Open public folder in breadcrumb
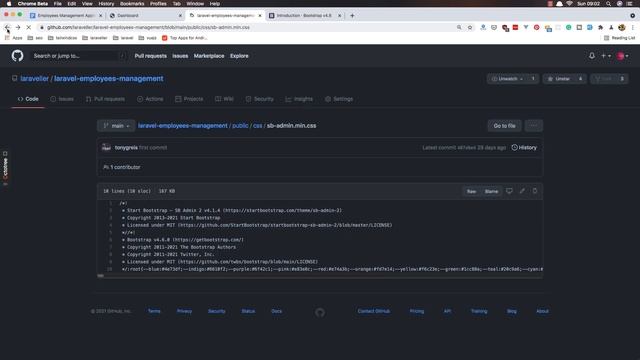Viewport: 640px width, 360px height. click(x=240, y=126)
